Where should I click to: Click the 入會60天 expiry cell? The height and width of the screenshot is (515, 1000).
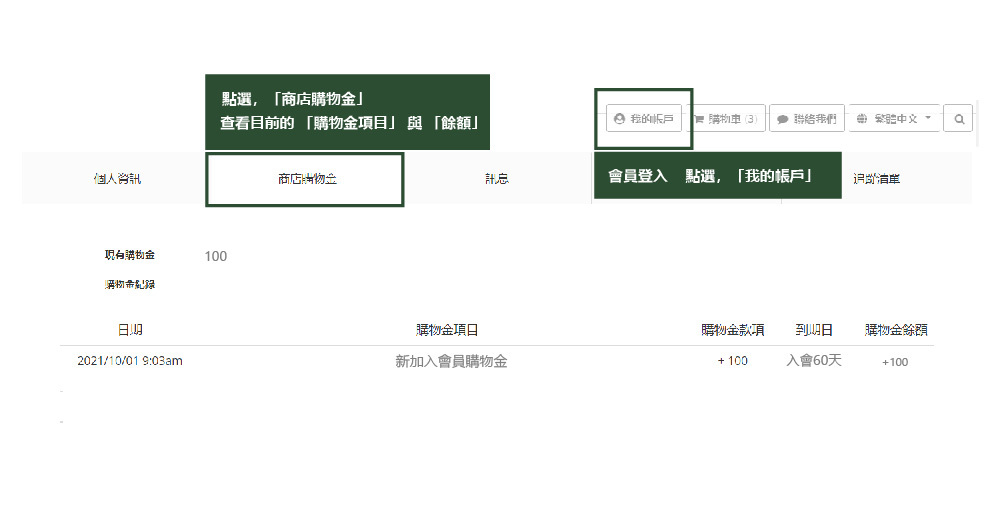pos(814,361)
